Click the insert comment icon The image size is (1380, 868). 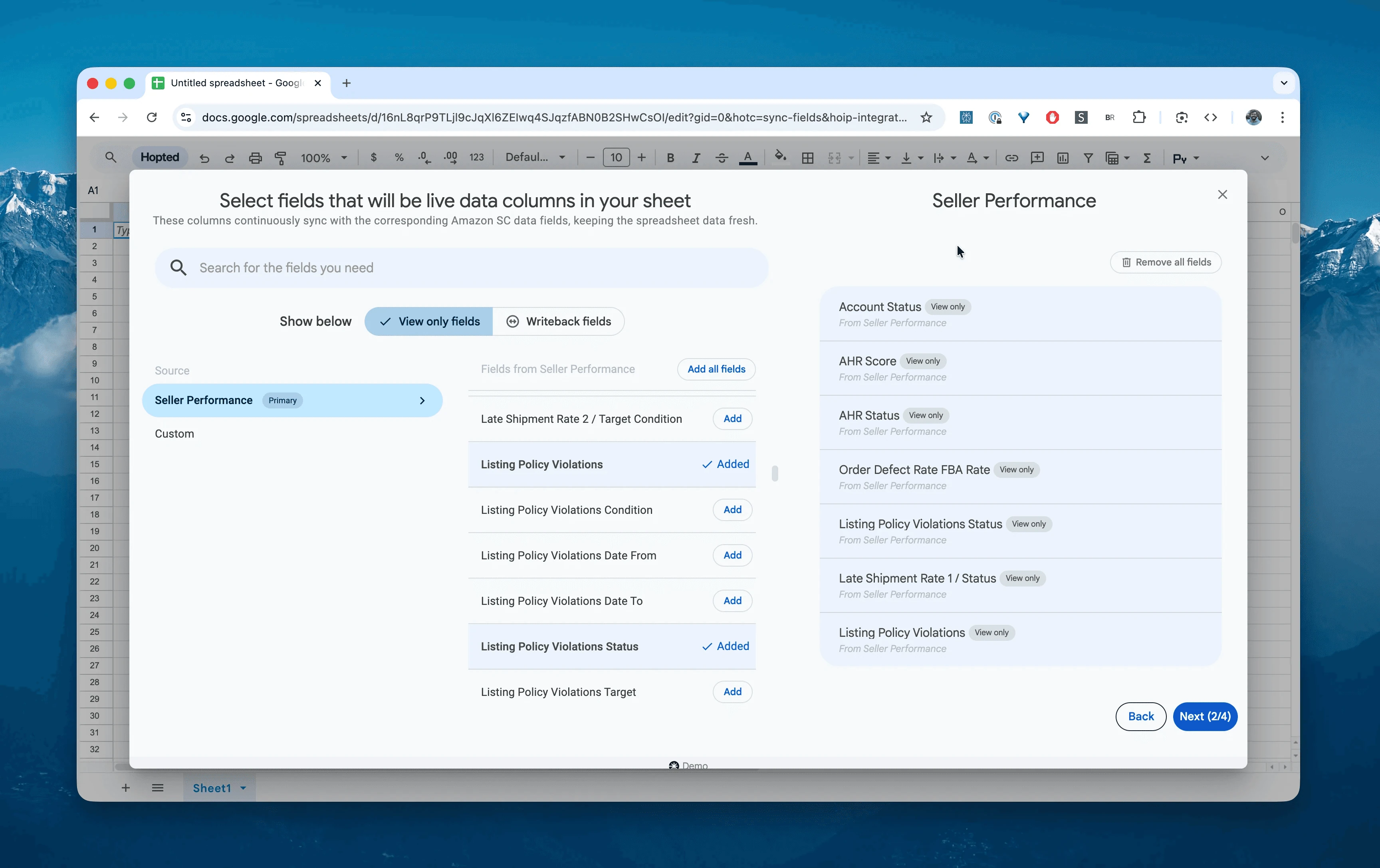tap(1037, 158)
